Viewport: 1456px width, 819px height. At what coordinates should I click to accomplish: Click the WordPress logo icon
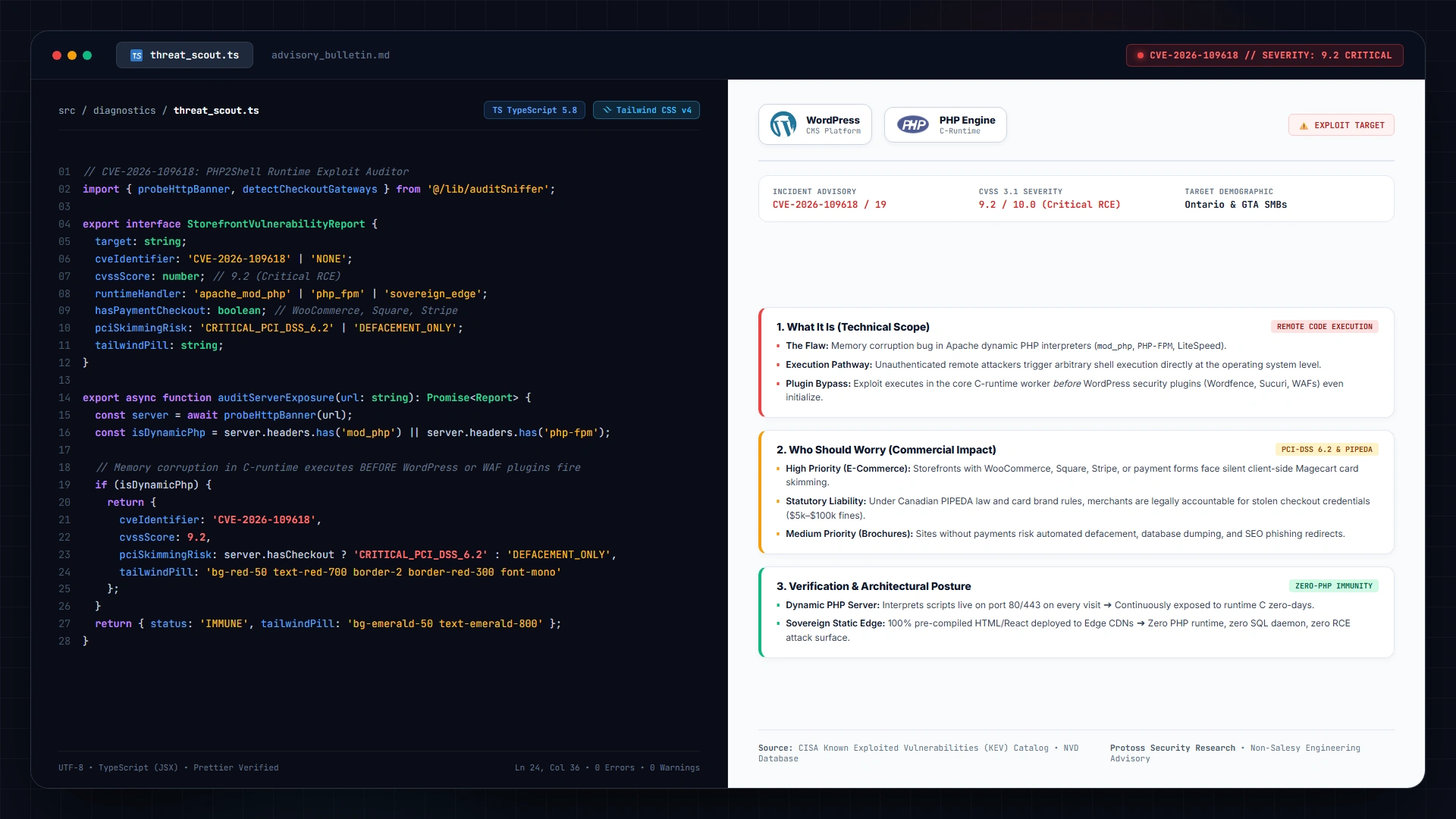783,124
